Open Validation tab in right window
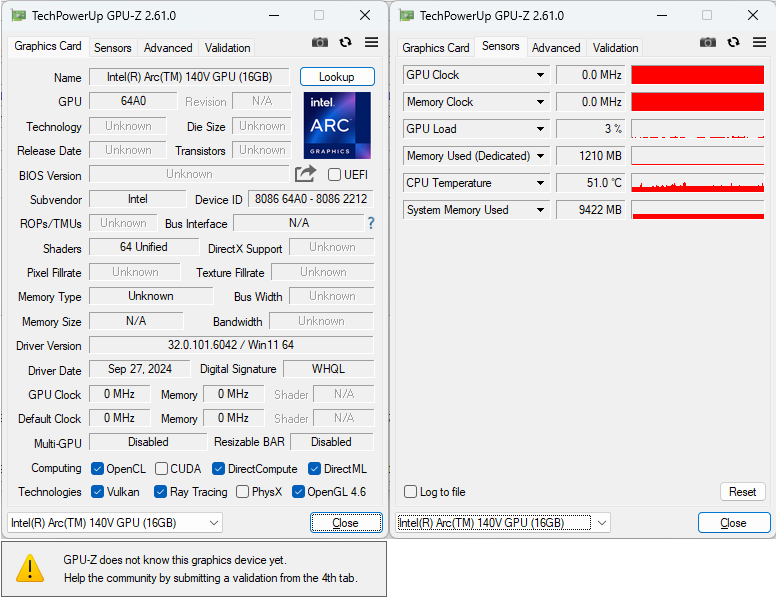Screen dimensions: 776x600 616,48
